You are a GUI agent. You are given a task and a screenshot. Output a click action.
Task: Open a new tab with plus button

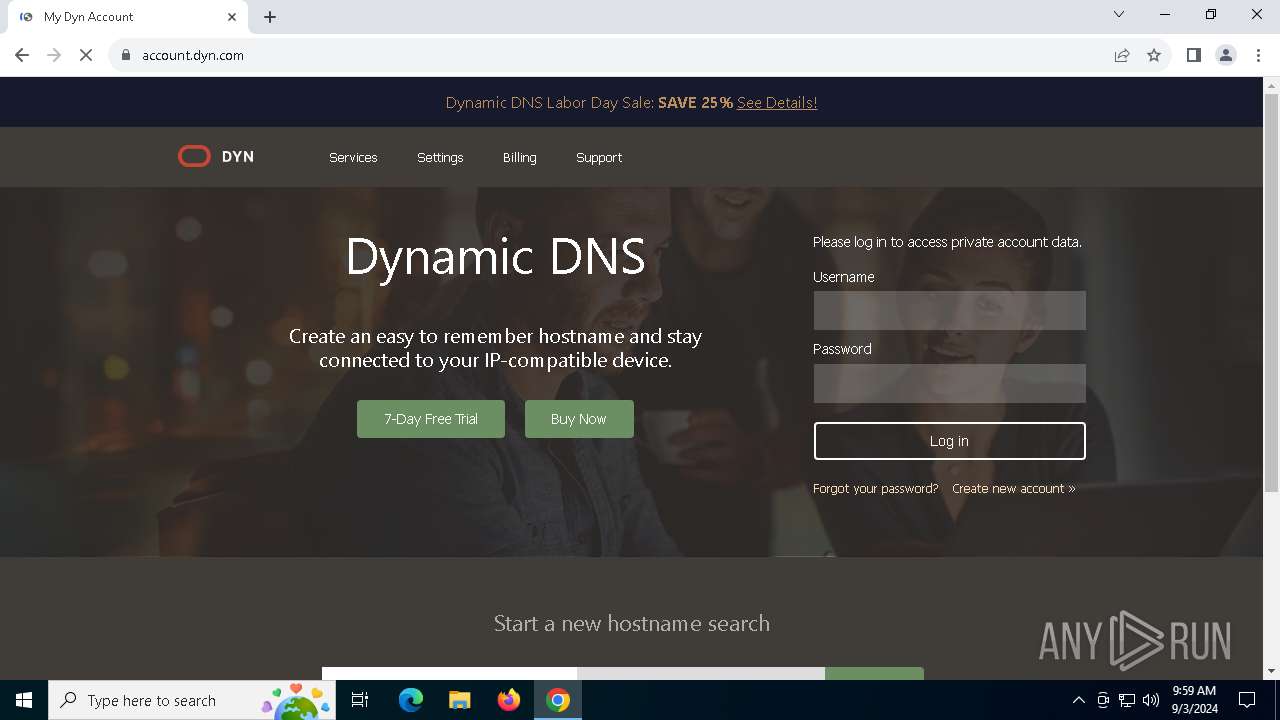[x=270, y=17]
